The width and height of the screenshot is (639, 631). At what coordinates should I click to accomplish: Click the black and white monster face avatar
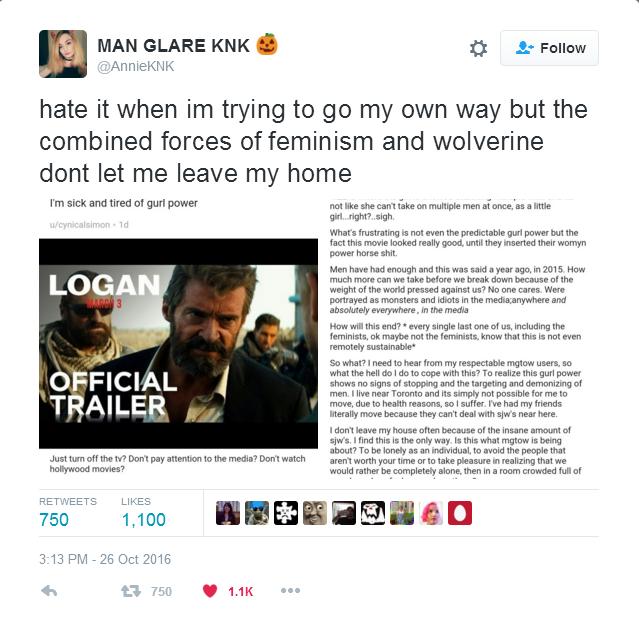(373, 513)
